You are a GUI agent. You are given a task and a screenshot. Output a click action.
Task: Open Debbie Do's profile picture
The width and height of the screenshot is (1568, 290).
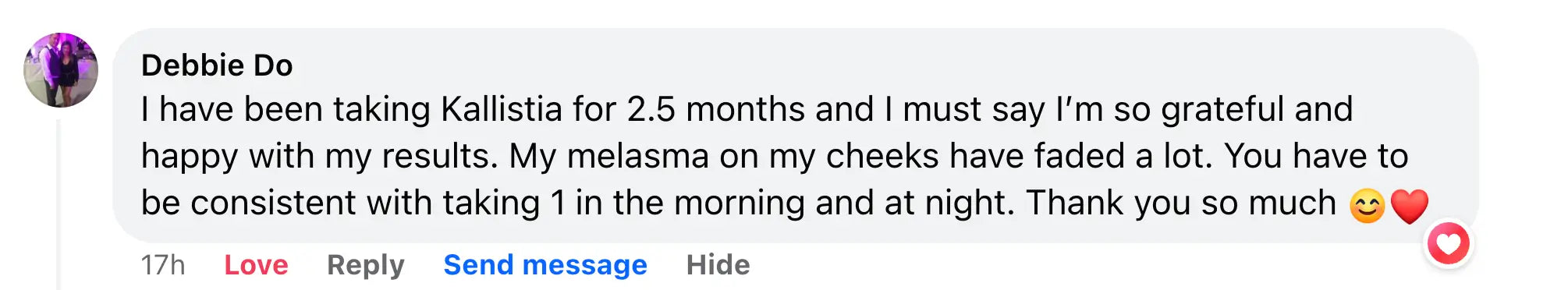click(x=61, y=70)
